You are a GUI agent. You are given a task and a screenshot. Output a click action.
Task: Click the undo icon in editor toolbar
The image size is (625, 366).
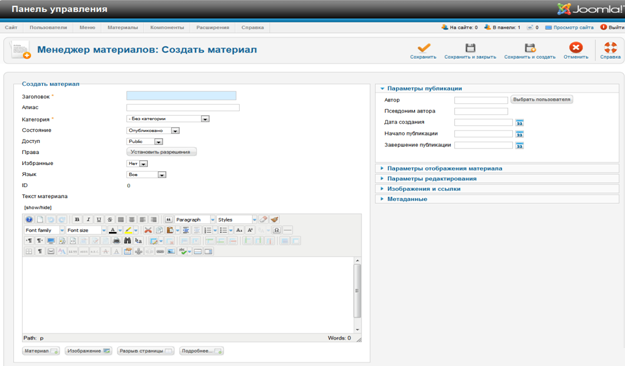tap(51, 220)
